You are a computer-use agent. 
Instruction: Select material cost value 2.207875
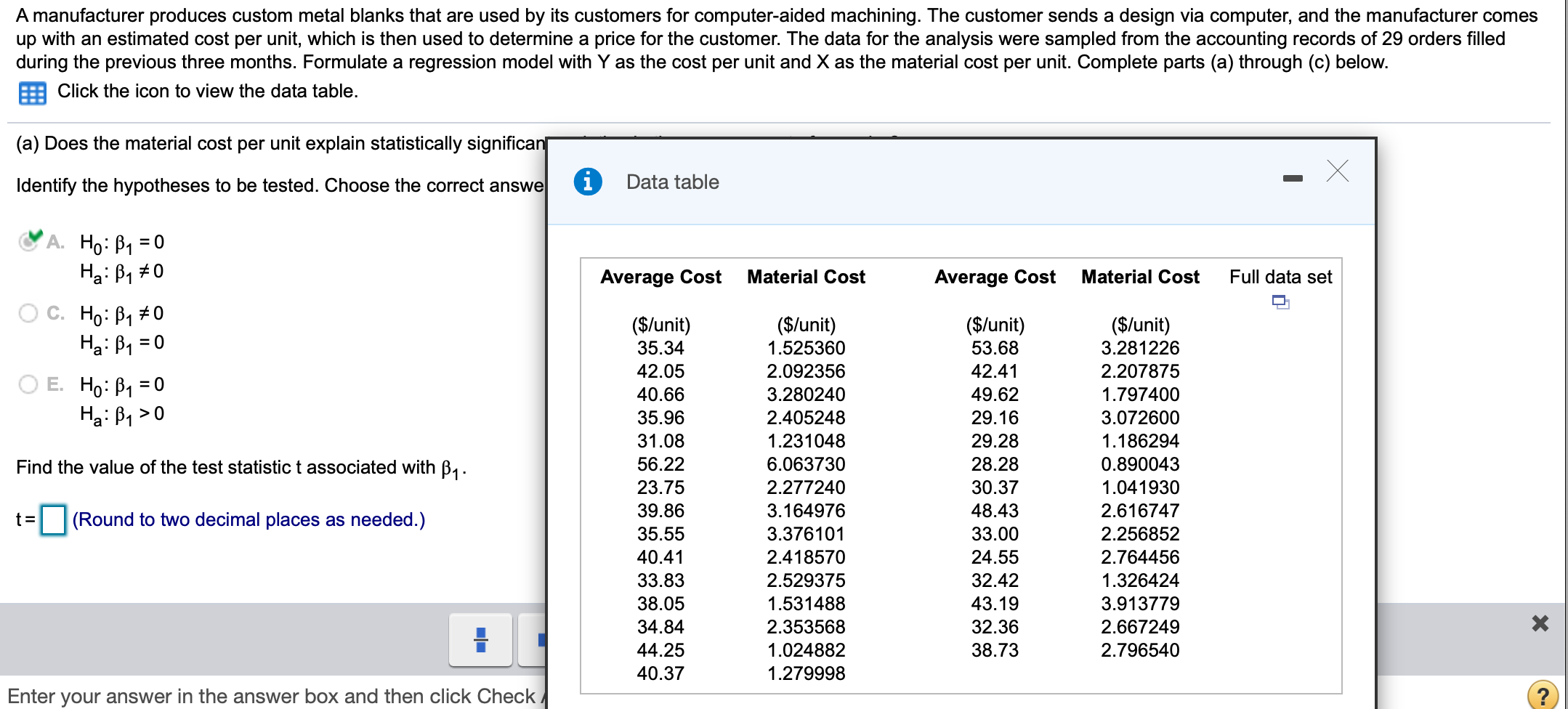[1140, 371]
